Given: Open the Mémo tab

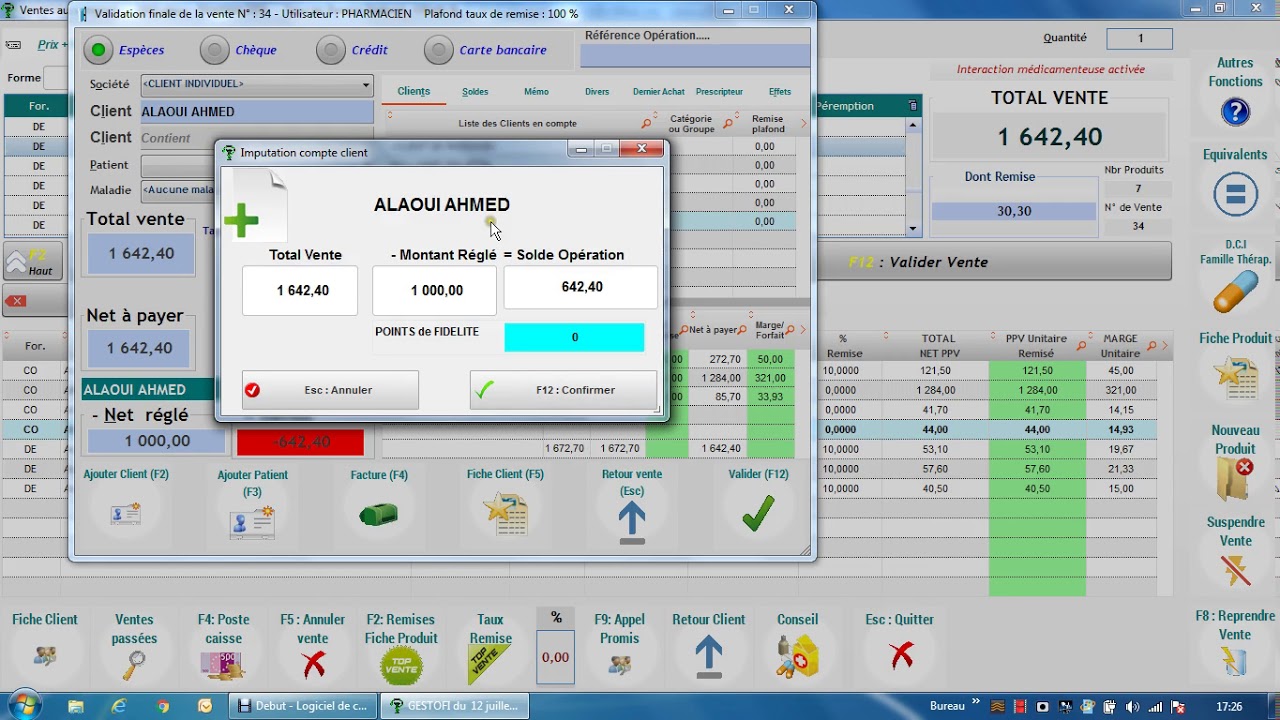Looking at the screenshot, I should click(536, 91).
